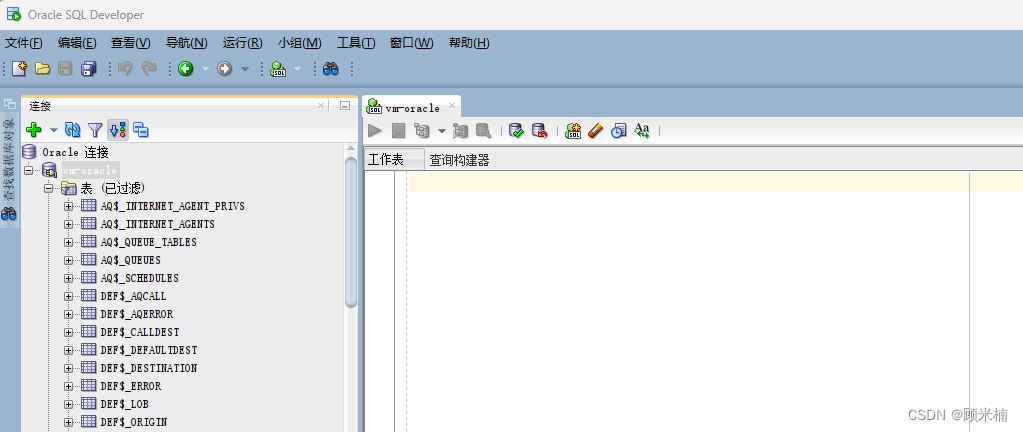The image size is (1023, 432).
Task: Click the Run Script icon
Action: pyautogui.click(x=399, y=131)
